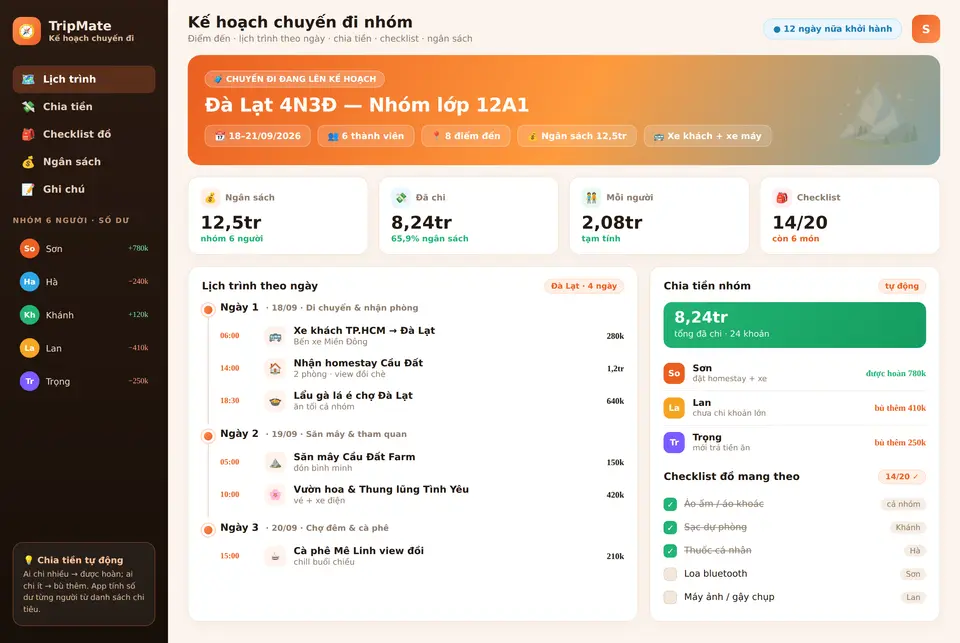Click the coffee icon for Cà phê Mê Linh
Screen dimensions: 960x643
click(276, 556)
